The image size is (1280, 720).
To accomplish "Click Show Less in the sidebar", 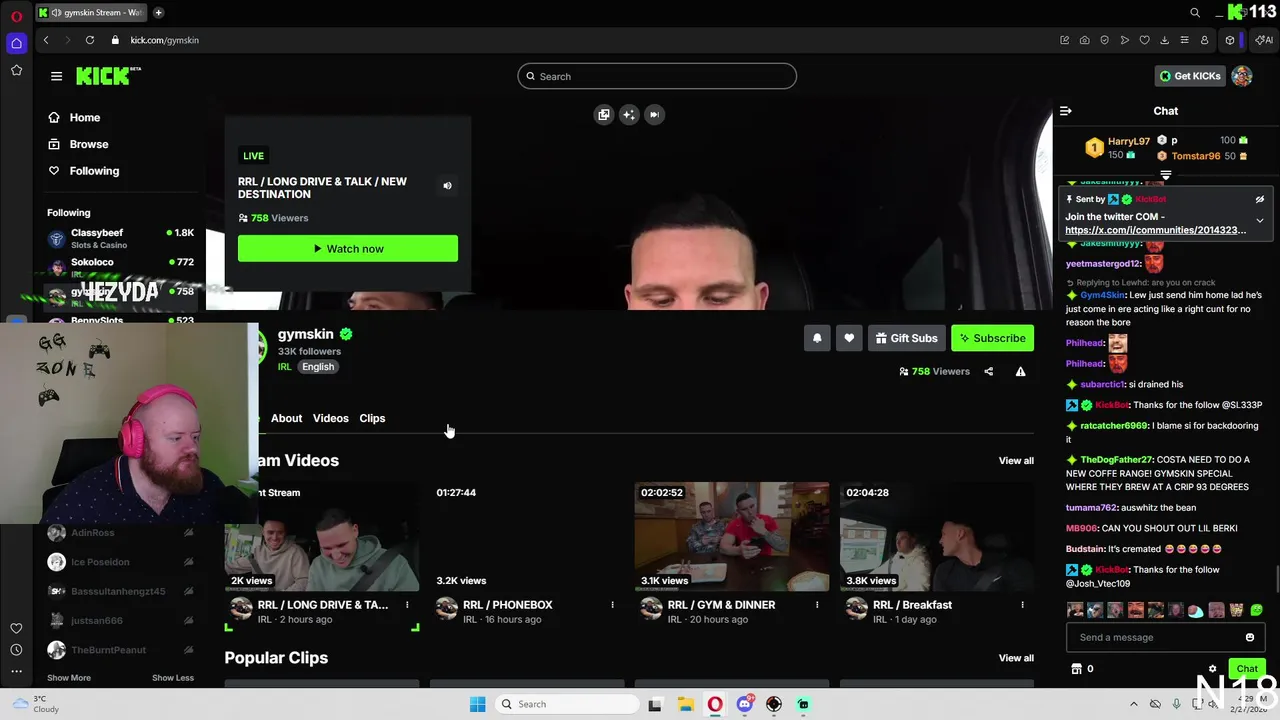I will [x=173, y=678].
